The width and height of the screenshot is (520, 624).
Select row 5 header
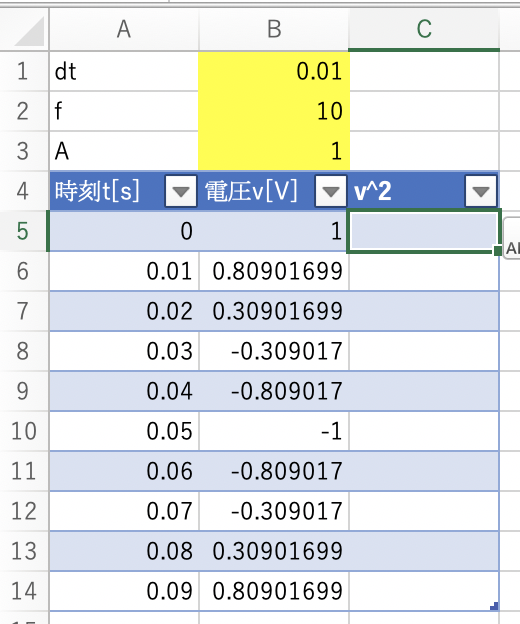pyautogui.click(x=24, y=231)
